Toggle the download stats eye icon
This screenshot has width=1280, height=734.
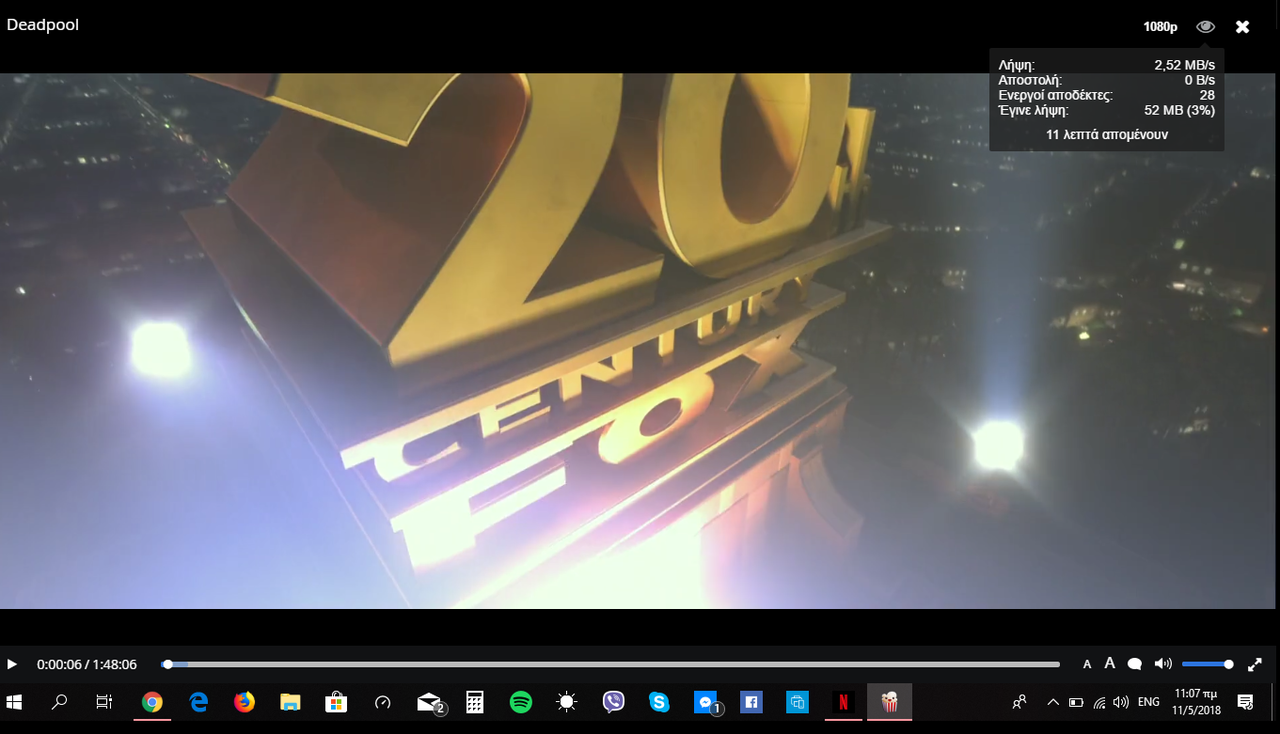point(1206,27)
